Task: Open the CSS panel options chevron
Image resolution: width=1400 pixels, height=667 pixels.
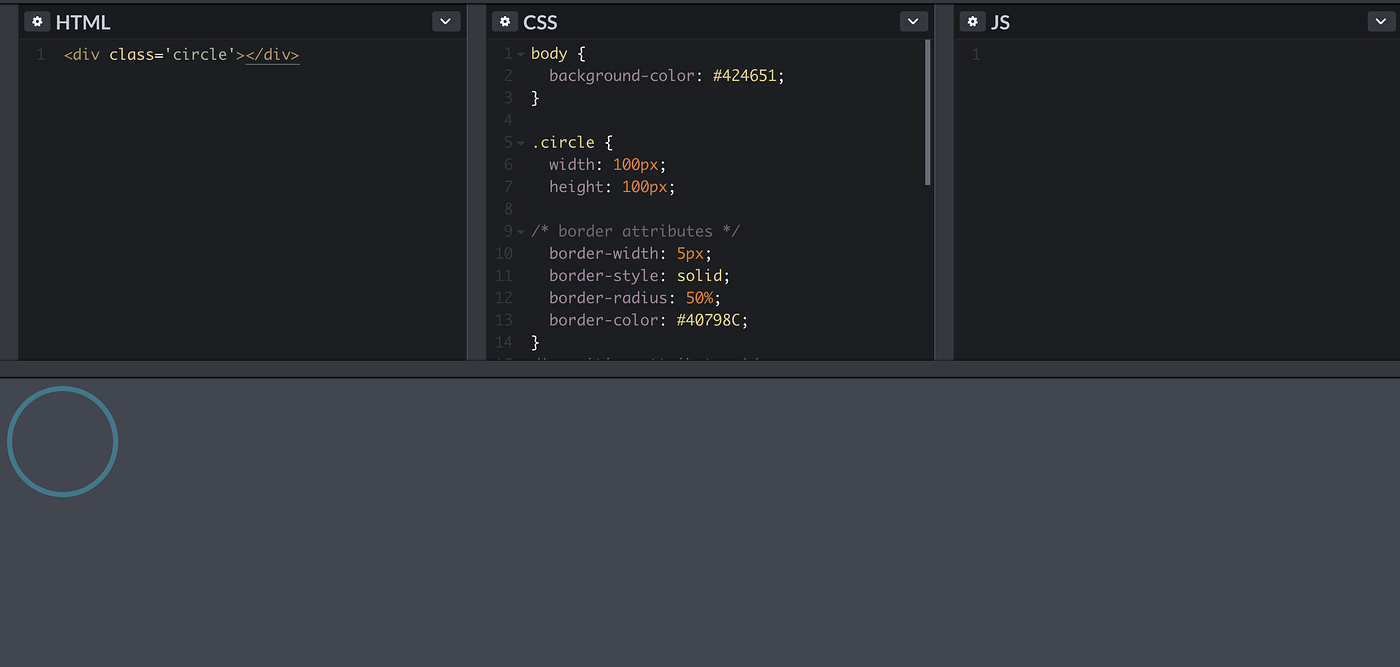Action: coord(912,20)
